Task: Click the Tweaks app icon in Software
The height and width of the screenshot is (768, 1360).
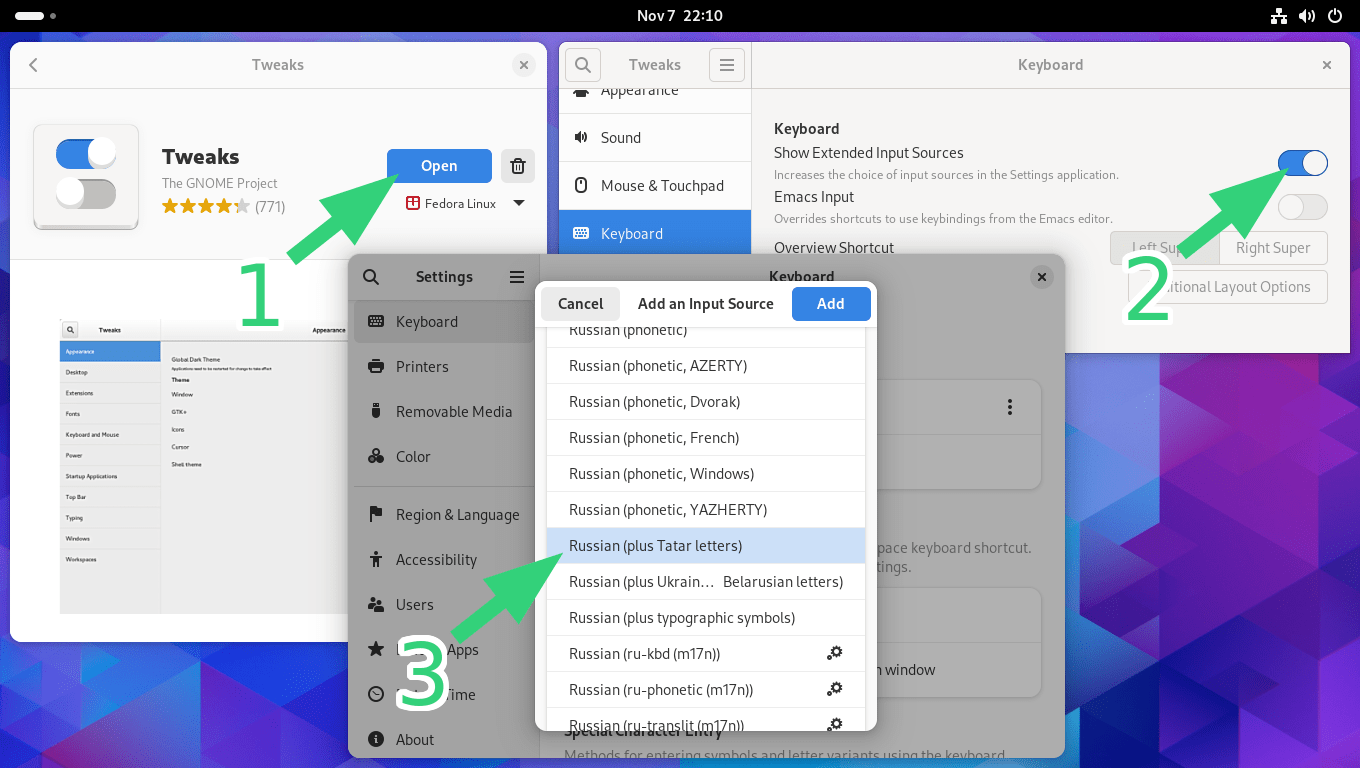Action: tap(86, 177)
